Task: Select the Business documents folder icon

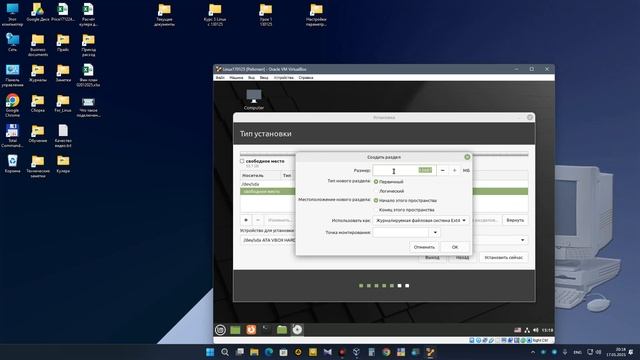Action: (x=38, y=45)
